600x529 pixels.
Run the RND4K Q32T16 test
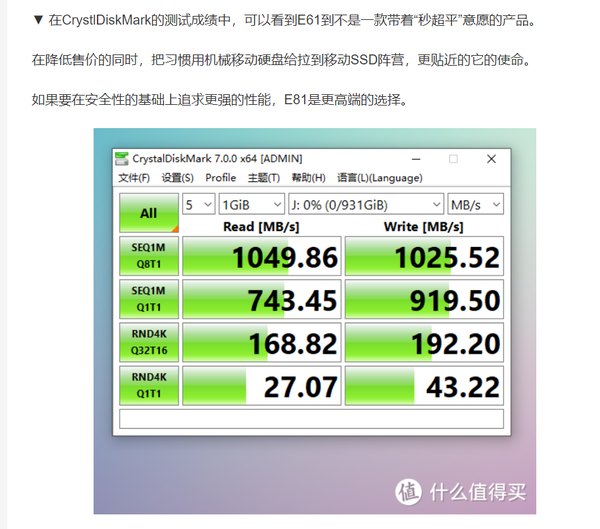click(149, 342)
